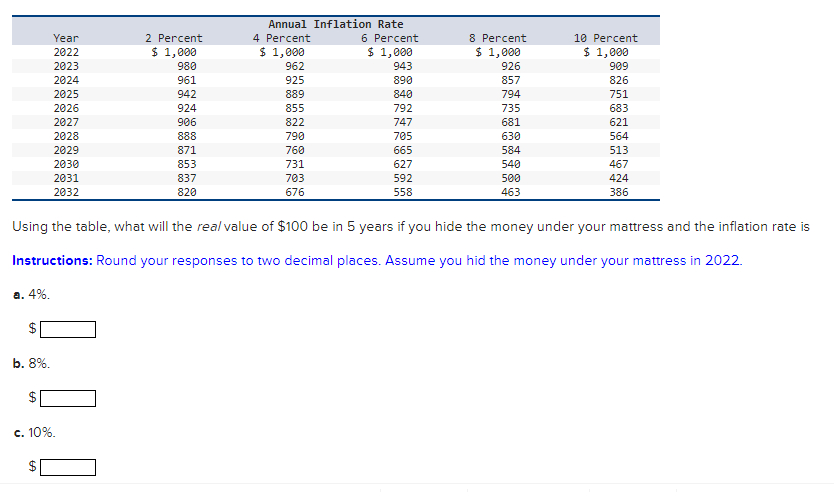This screenshot has width=834, height=492.
Task: Click value 909 in the 2023 row
Action: (619, 66)
